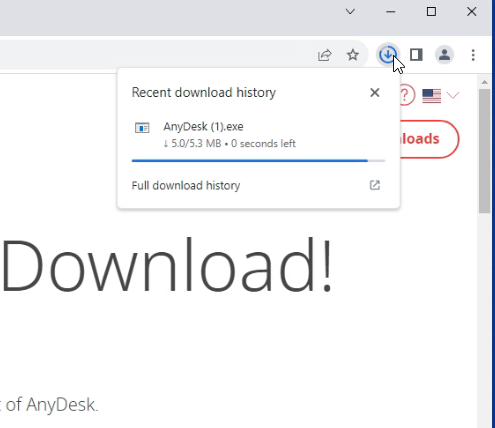Click the red Downloads button on the page

(x=429, y=139)
